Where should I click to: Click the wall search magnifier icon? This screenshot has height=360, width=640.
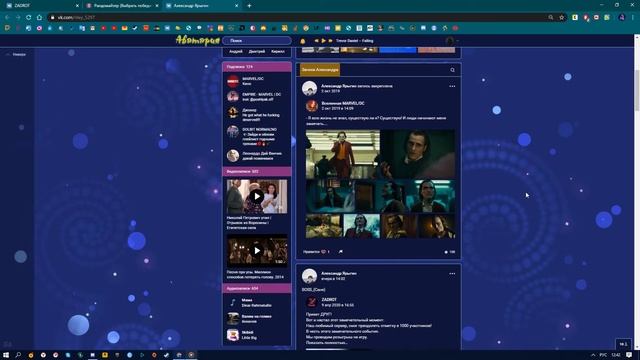[x=452, y=70]
